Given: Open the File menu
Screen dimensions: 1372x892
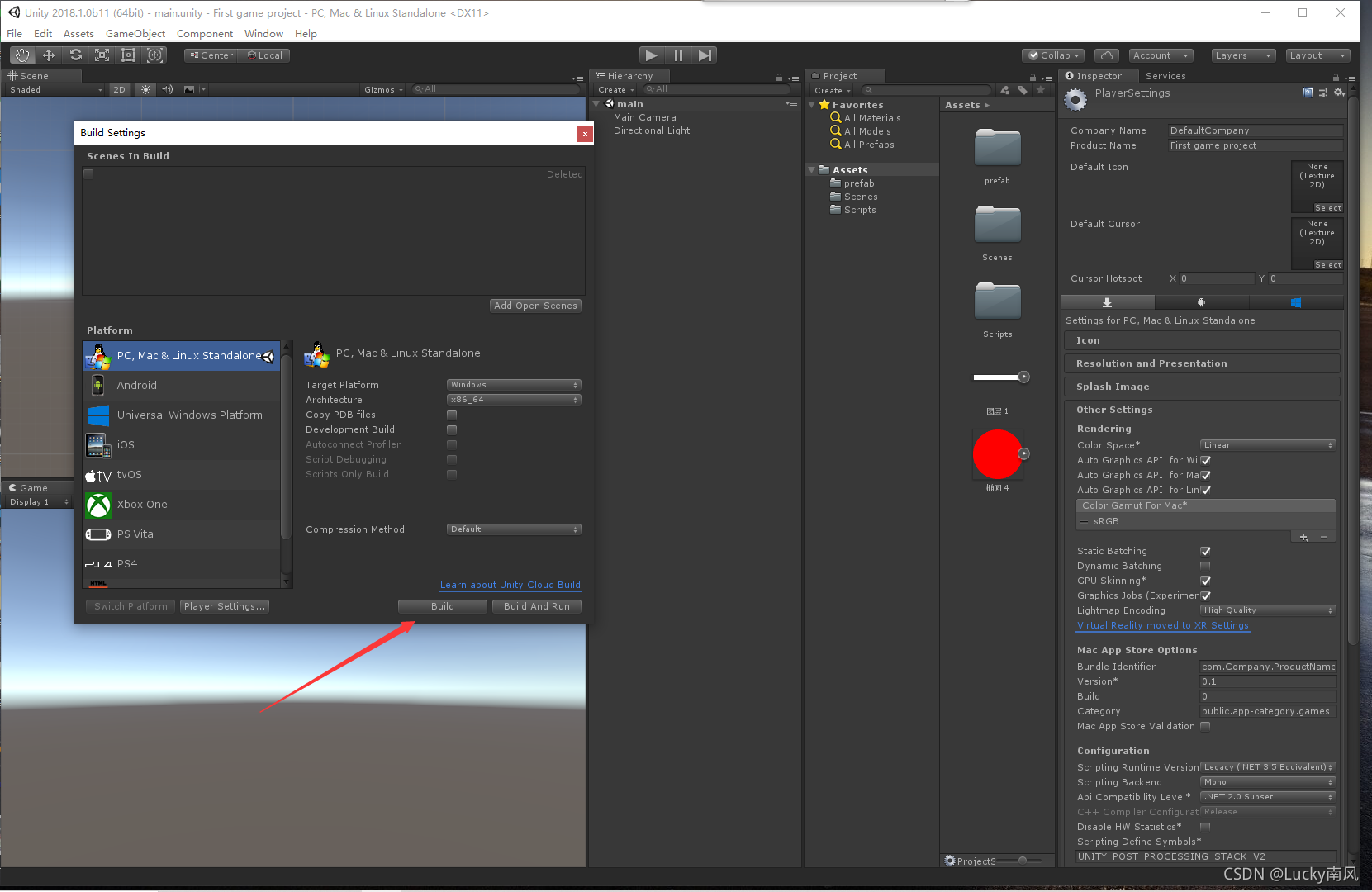Looking at the screenshot, I should (x=15, y=33).
